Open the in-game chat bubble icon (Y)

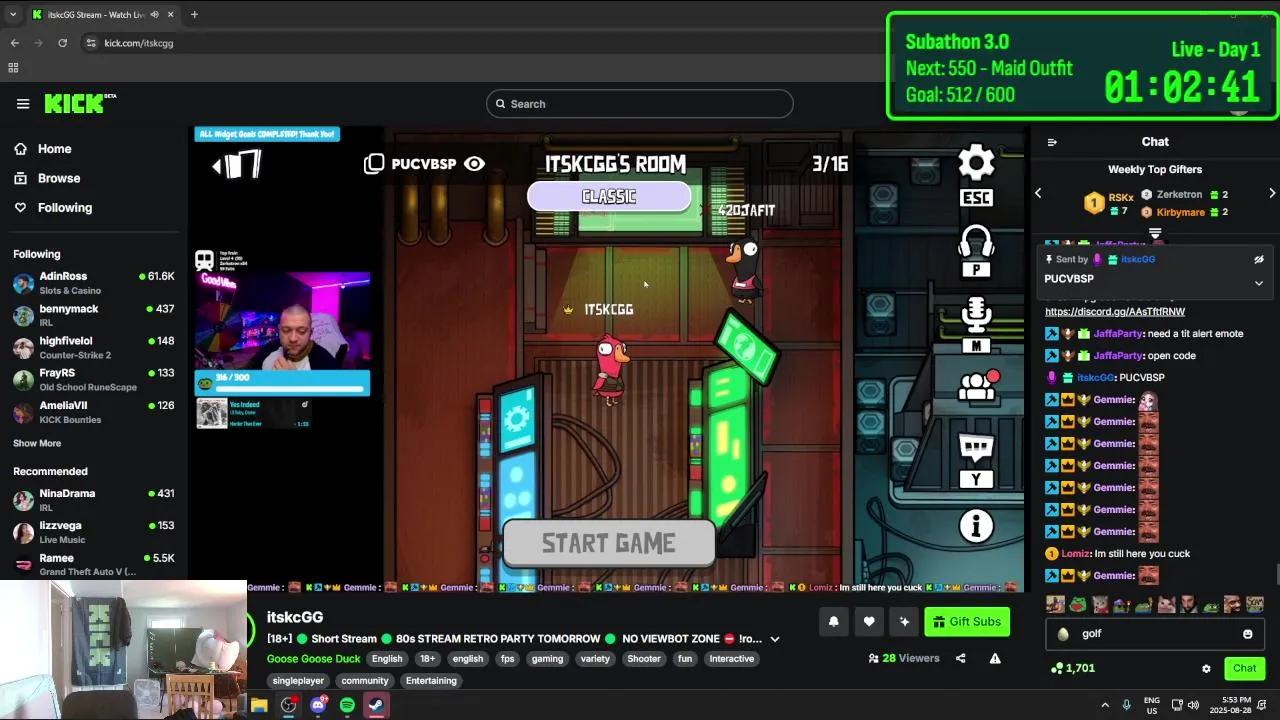pyautogui.click(x=976, y=449)
